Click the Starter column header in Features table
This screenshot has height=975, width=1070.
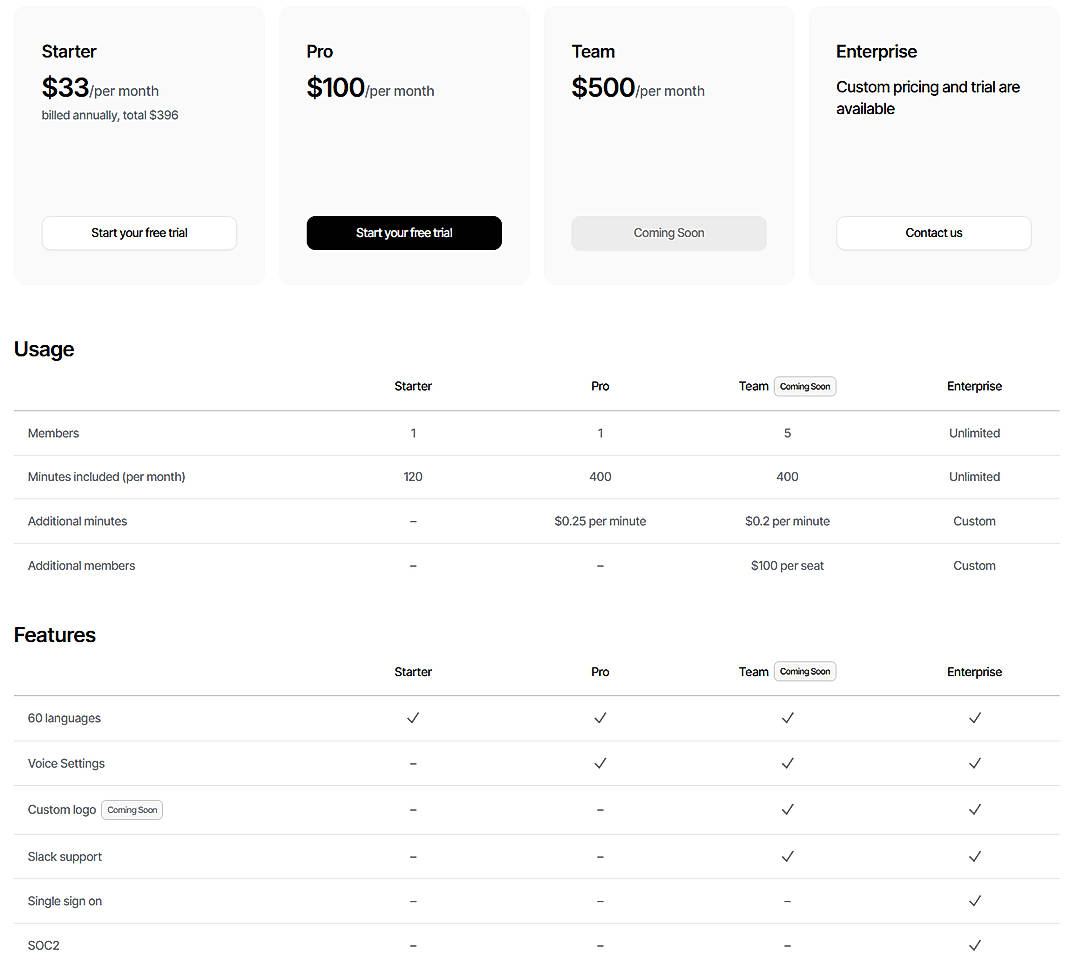[x=413, y=672]
